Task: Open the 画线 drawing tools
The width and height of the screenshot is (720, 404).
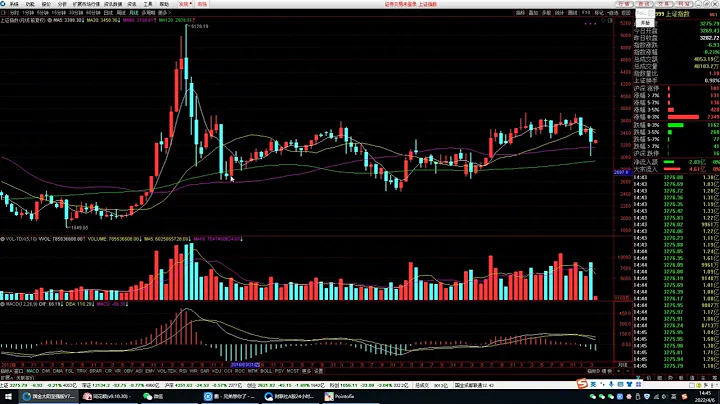Action: (x=573, y=13)
